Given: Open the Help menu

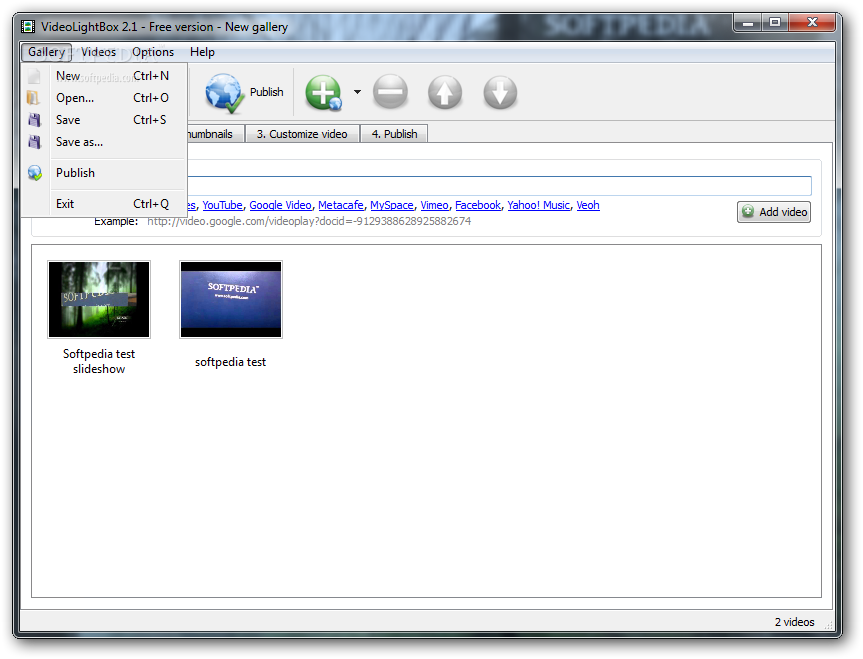Looking at the screenshot, I should pyautogui.click(x=202, y=52).
